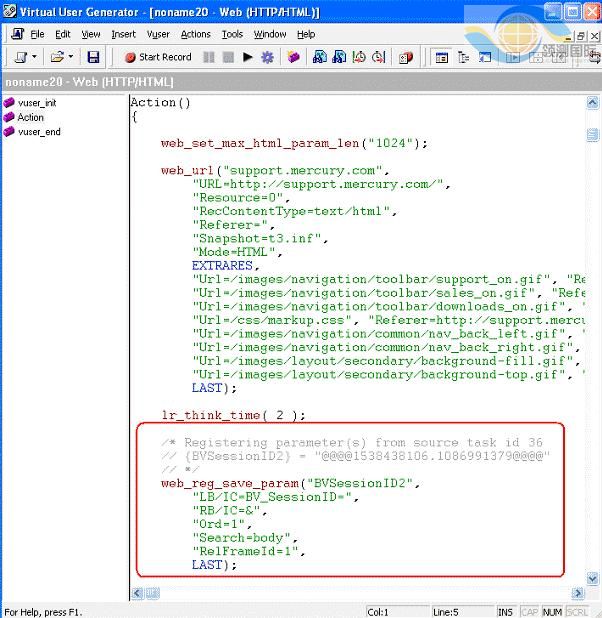Open the View menu
Screen dimensions: 602x618
coord(91,34)
